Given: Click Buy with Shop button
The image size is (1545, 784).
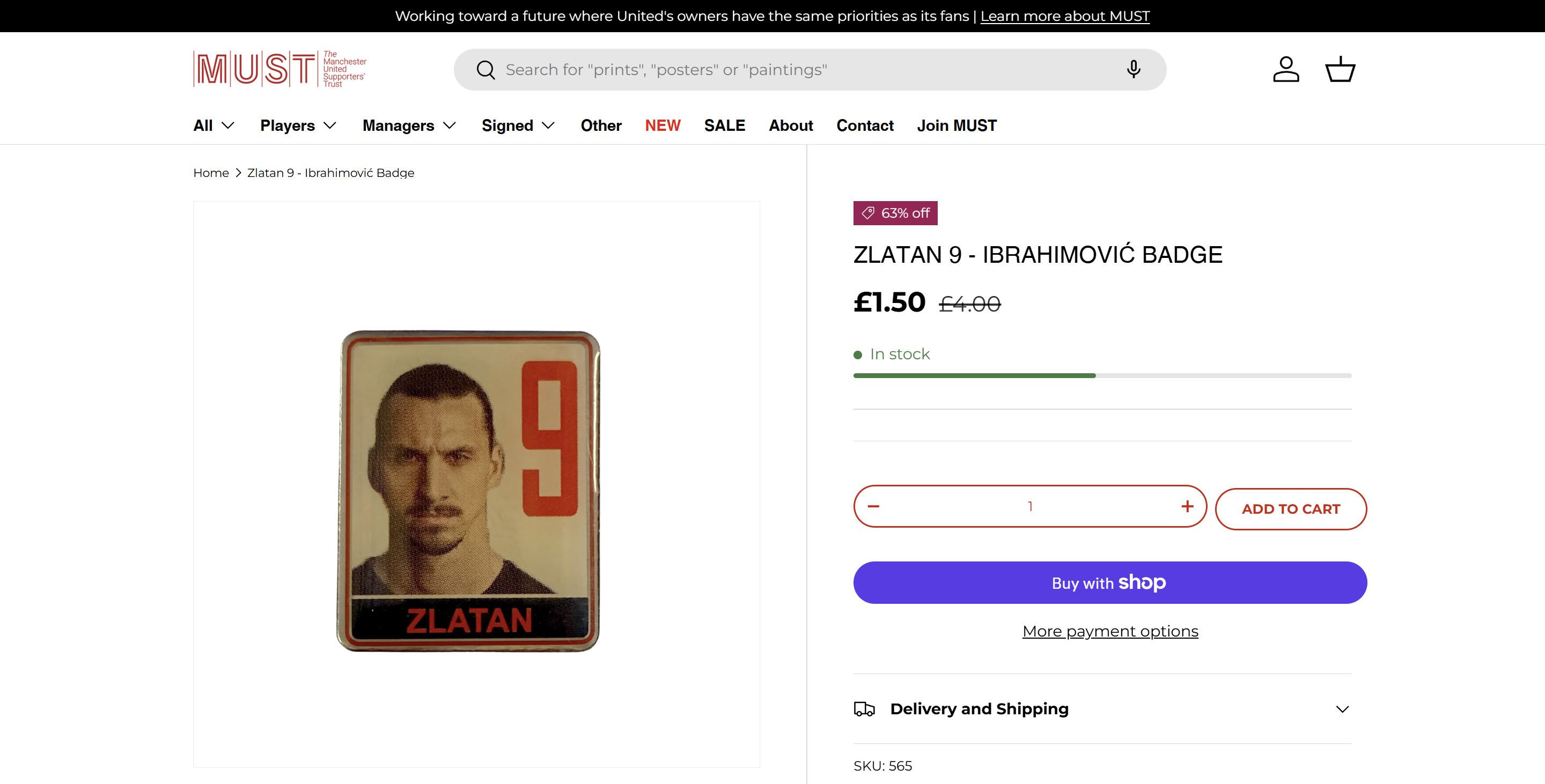Looking at the screenshot, I should pos(1109,582).
